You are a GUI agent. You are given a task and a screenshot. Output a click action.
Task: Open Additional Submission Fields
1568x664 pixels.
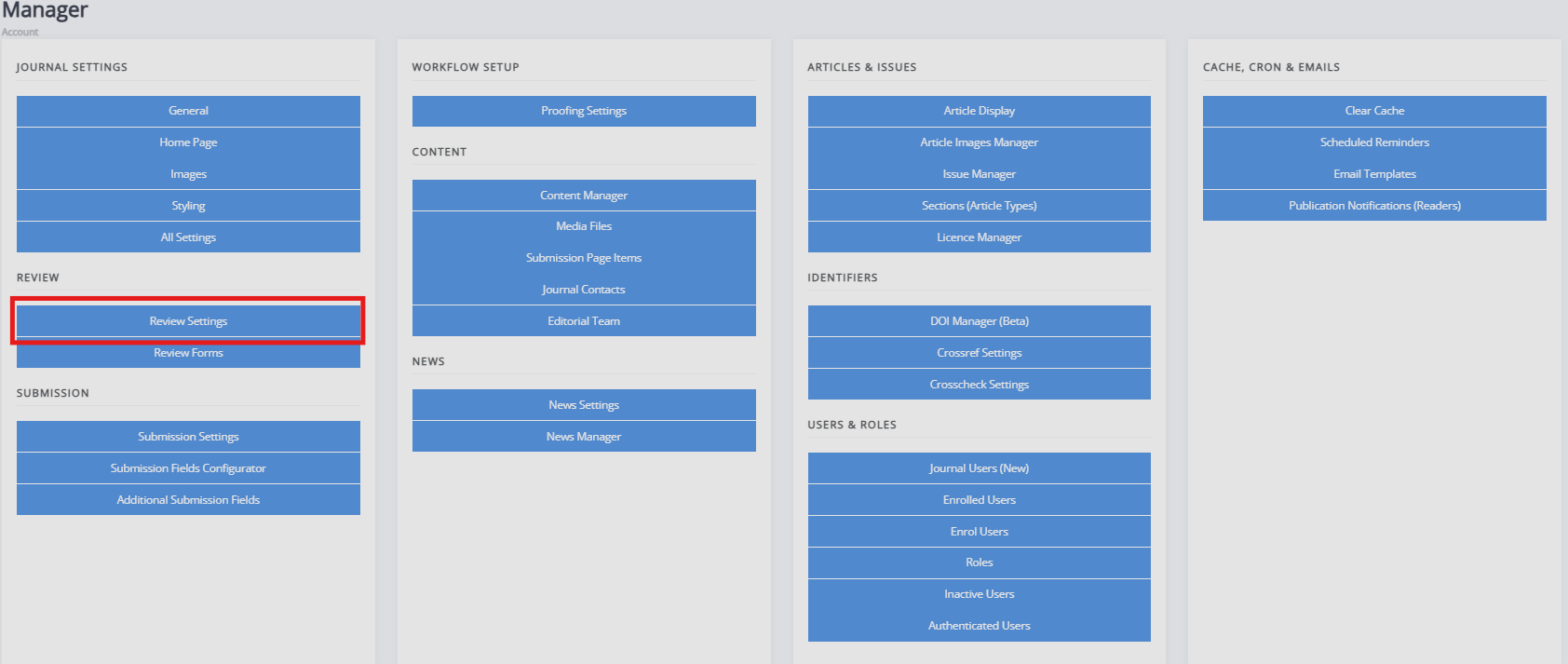coord(188,500)
